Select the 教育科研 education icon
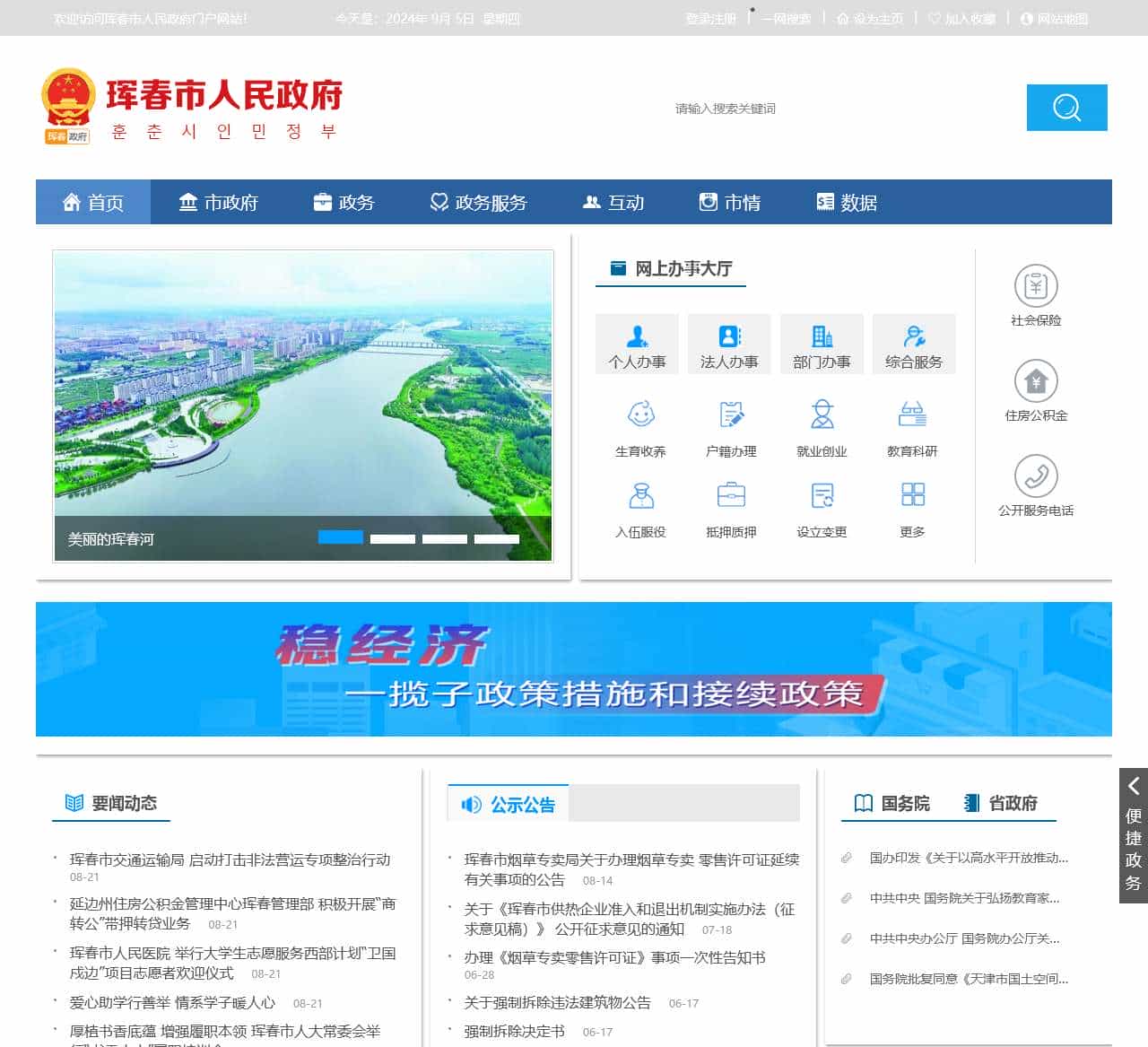This screenshot has height=1047, width=1148. (912, 414)
